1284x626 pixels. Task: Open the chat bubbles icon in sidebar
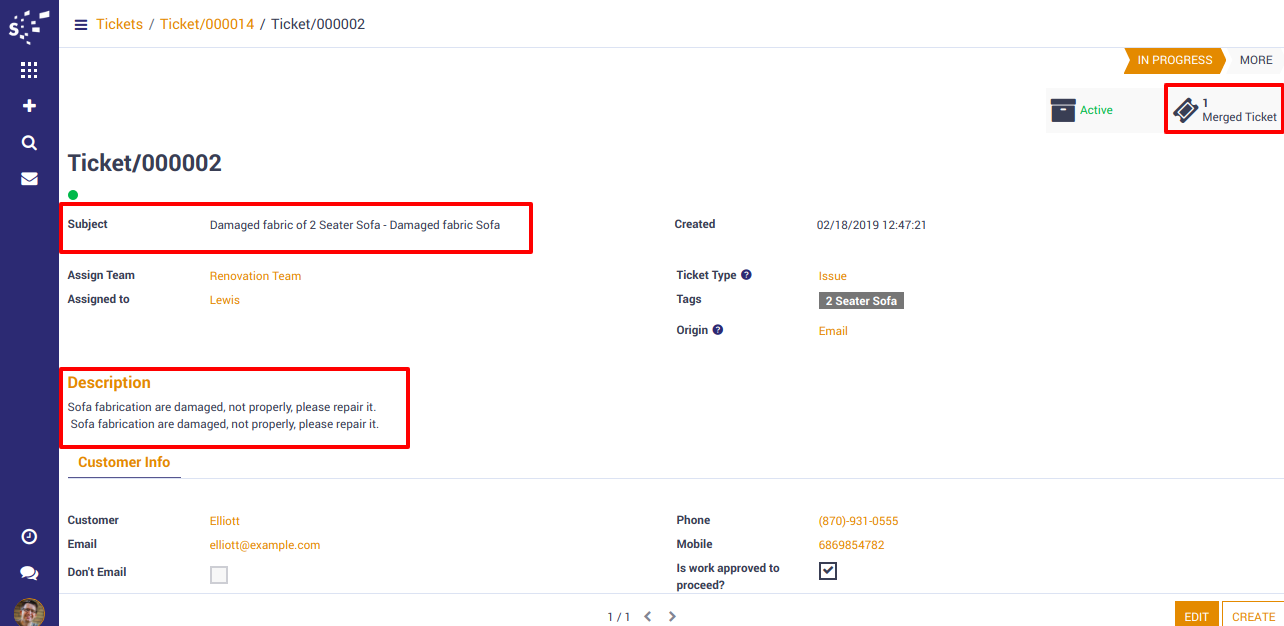click(29, 573)
